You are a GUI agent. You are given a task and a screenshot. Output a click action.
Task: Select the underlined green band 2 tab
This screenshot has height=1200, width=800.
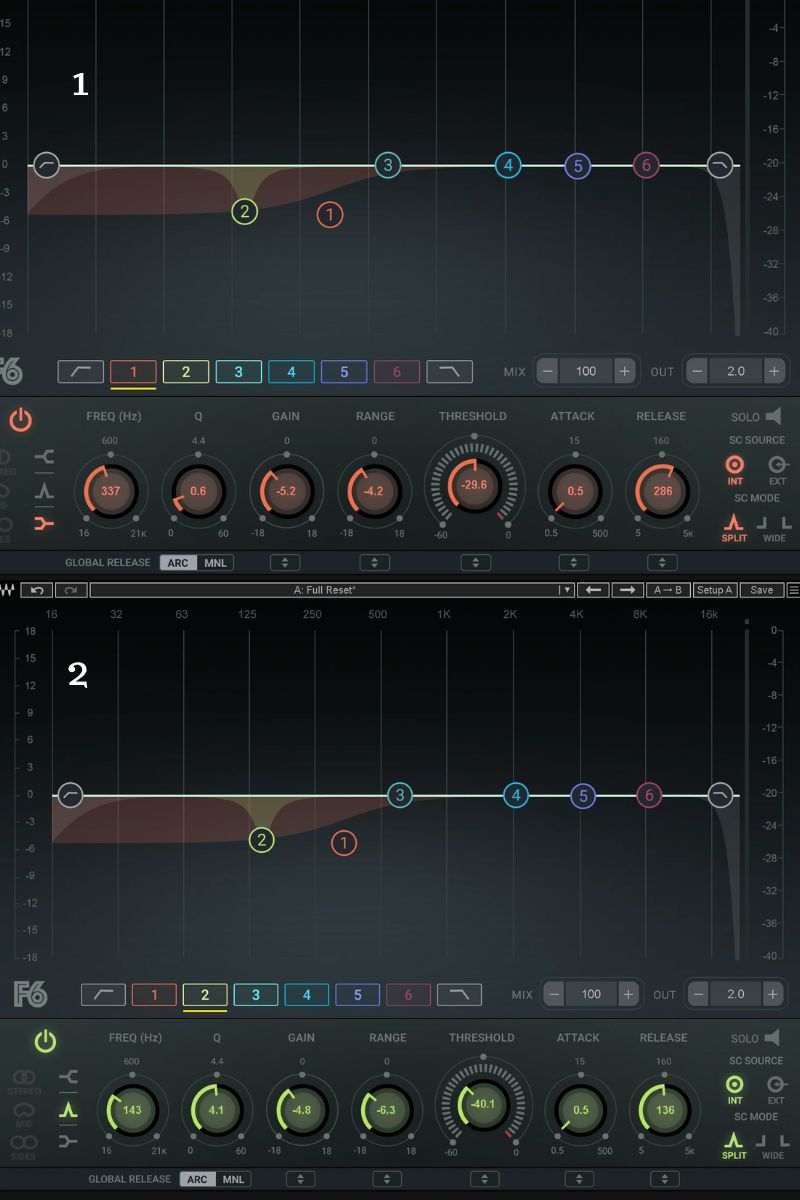205,995
